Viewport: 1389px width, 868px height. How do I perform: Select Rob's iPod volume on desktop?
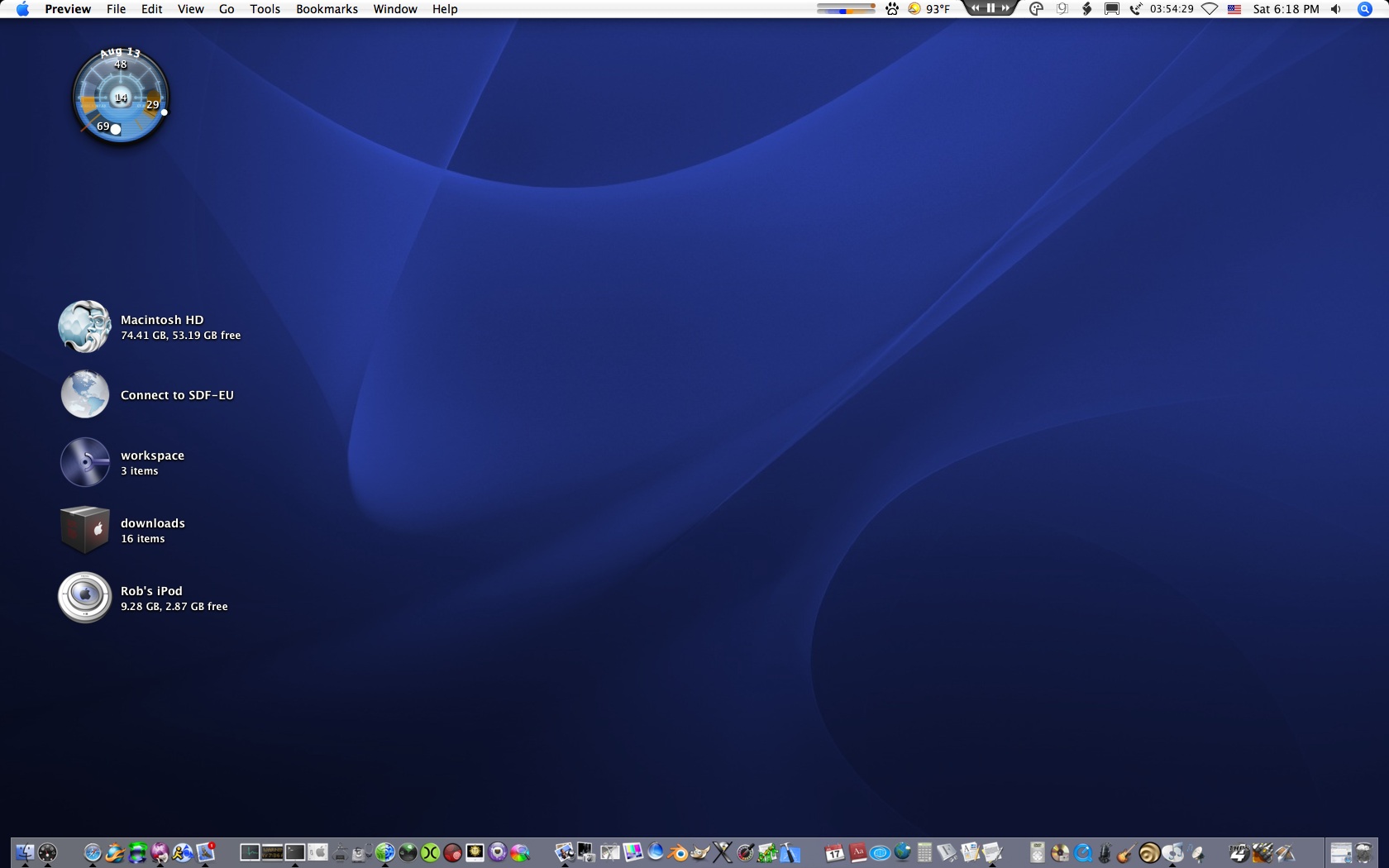tap(84, 598)
